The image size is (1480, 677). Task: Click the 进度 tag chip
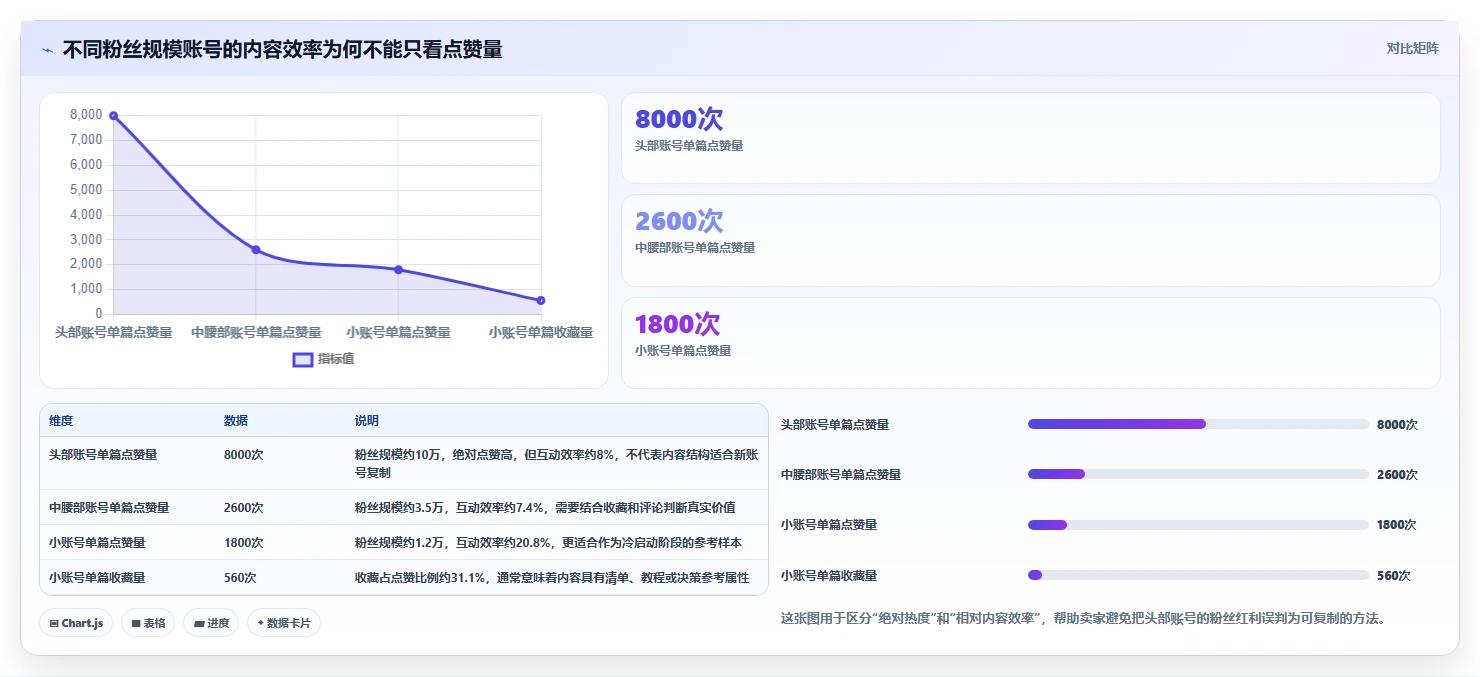point(211,623)
